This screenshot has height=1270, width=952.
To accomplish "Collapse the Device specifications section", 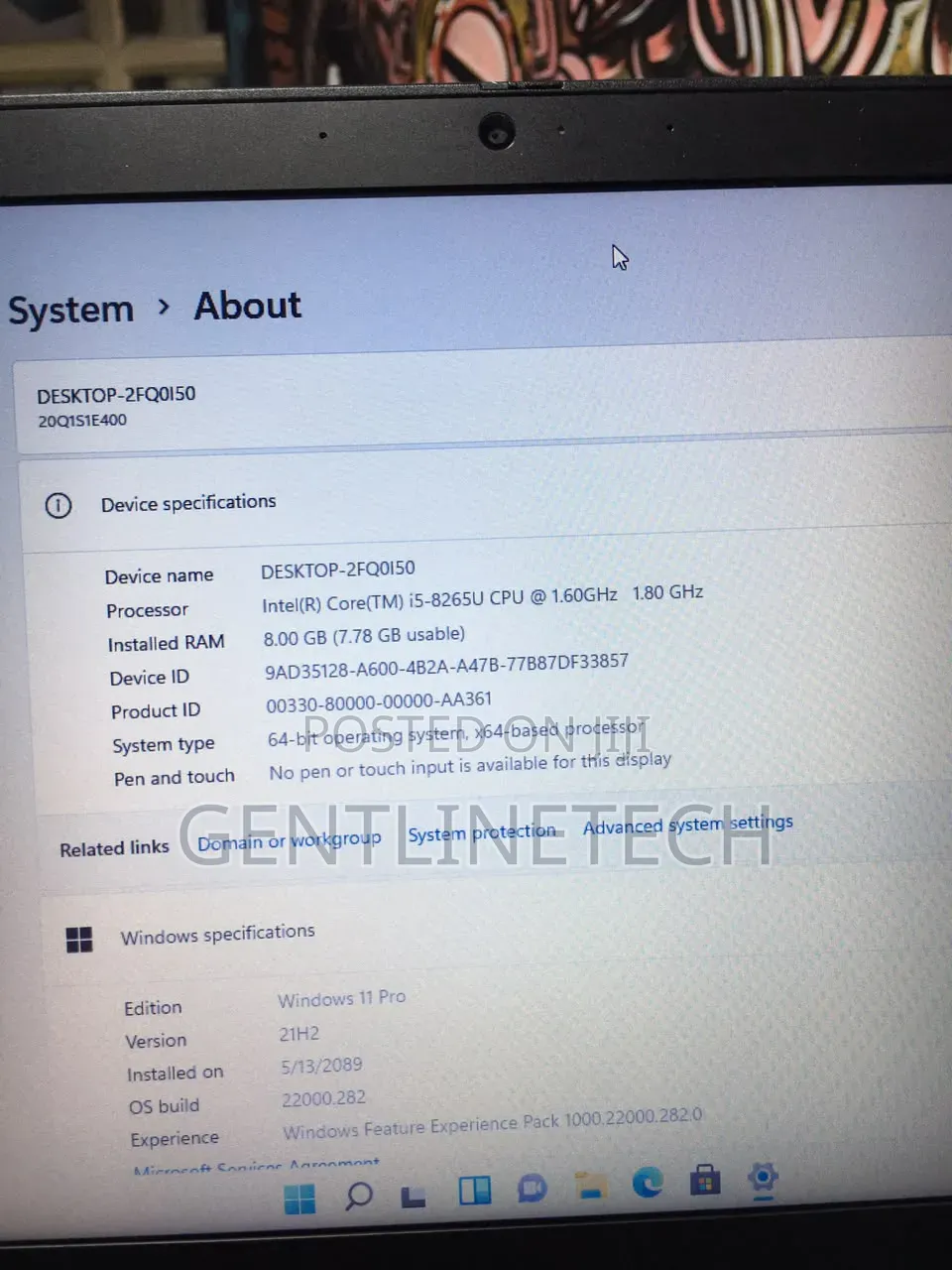I will (486, 501).
